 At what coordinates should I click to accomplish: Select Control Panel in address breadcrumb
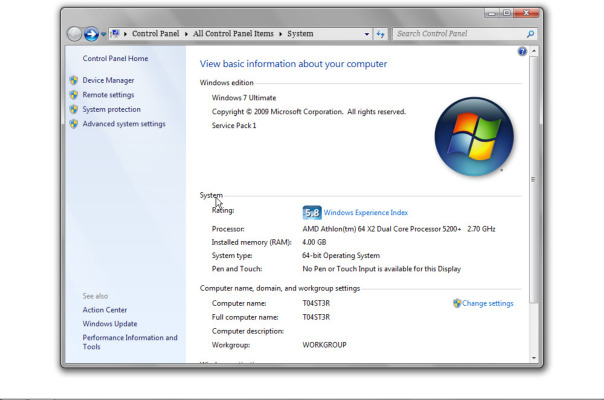(x=156, y=34)
